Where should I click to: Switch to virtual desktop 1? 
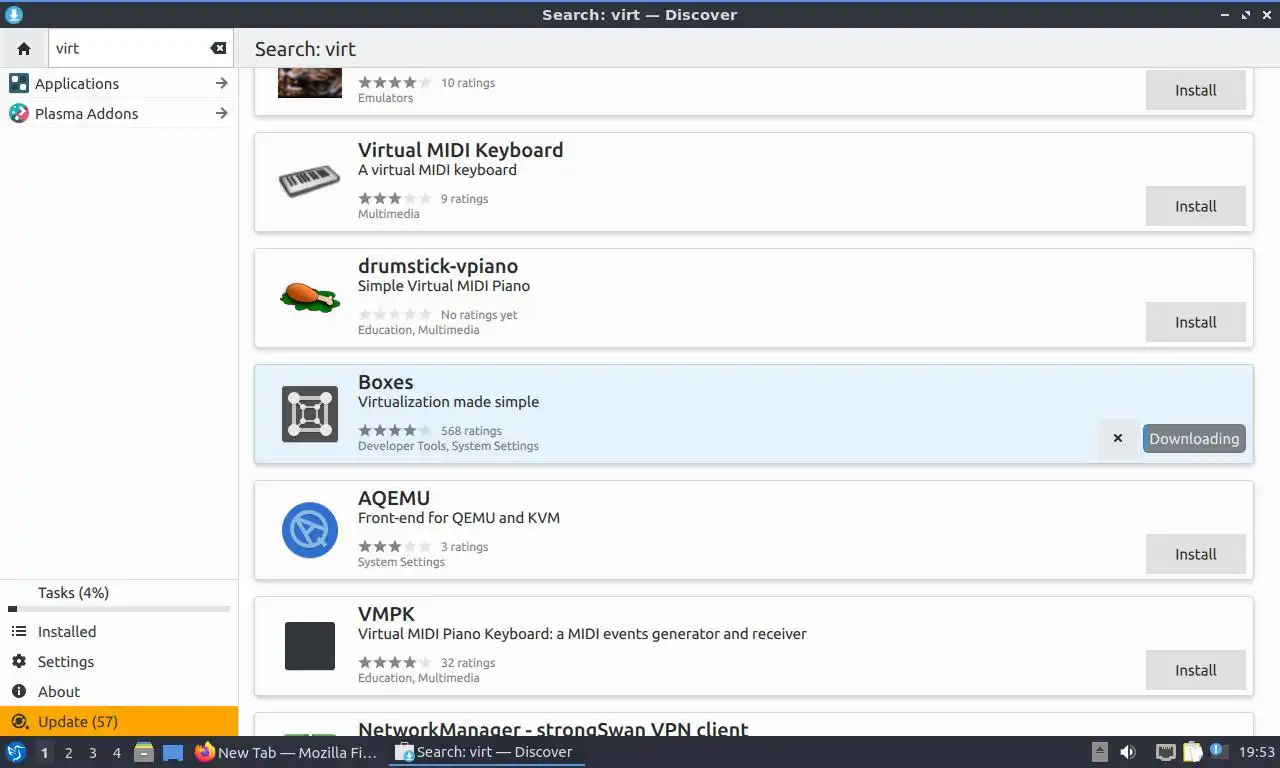click(x=44, y=752)
